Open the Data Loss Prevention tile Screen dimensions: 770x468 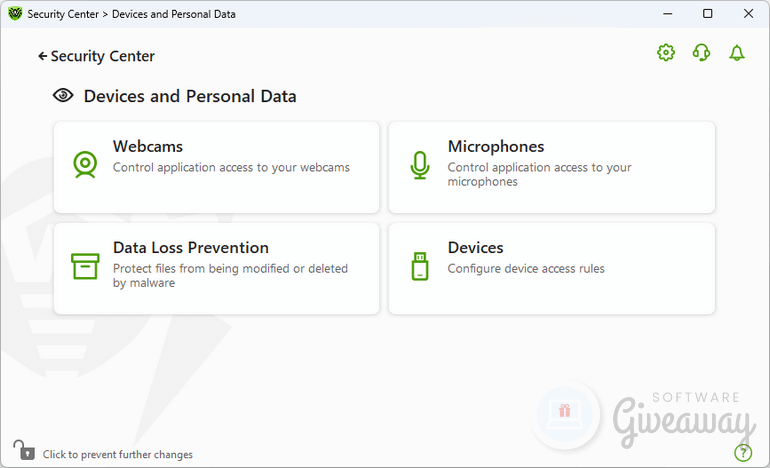point(217,269)
